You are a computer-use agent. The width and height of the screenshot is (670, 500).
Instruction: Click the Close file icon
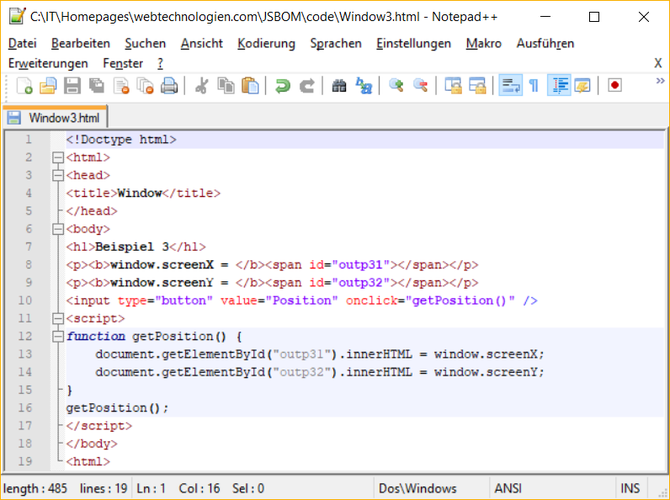tap(121, 85)
